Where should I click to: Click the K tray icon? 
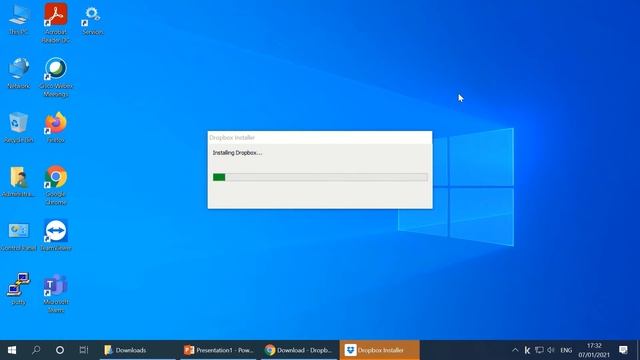point(527,350)
